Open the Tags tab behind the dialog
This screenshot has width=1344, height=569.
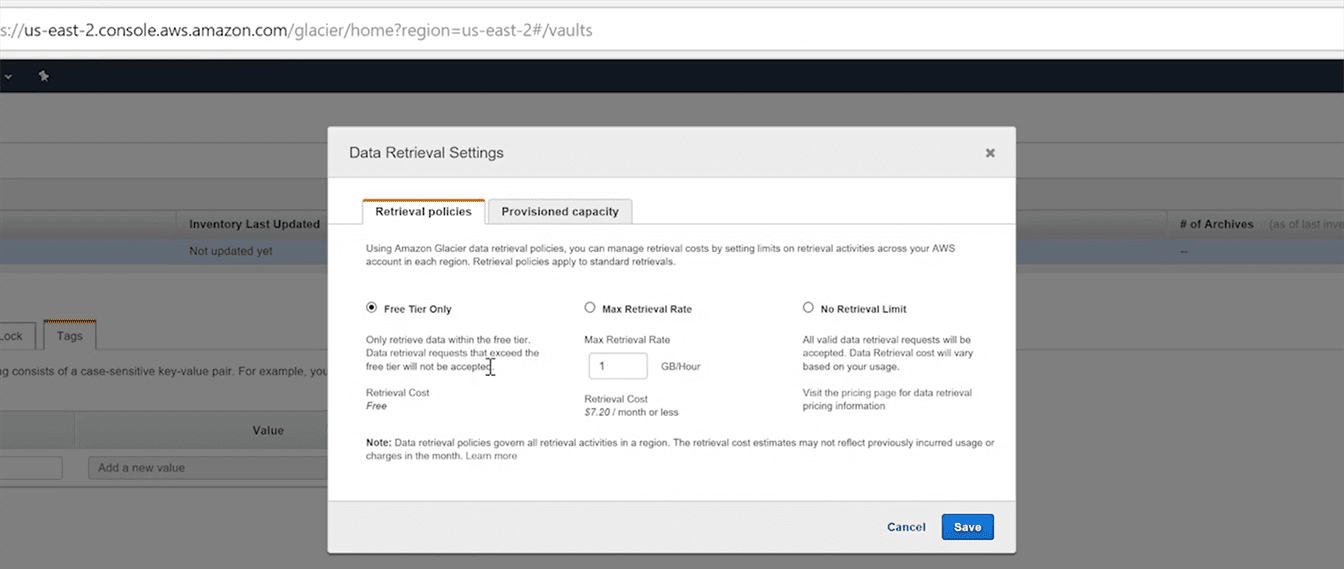70,336
